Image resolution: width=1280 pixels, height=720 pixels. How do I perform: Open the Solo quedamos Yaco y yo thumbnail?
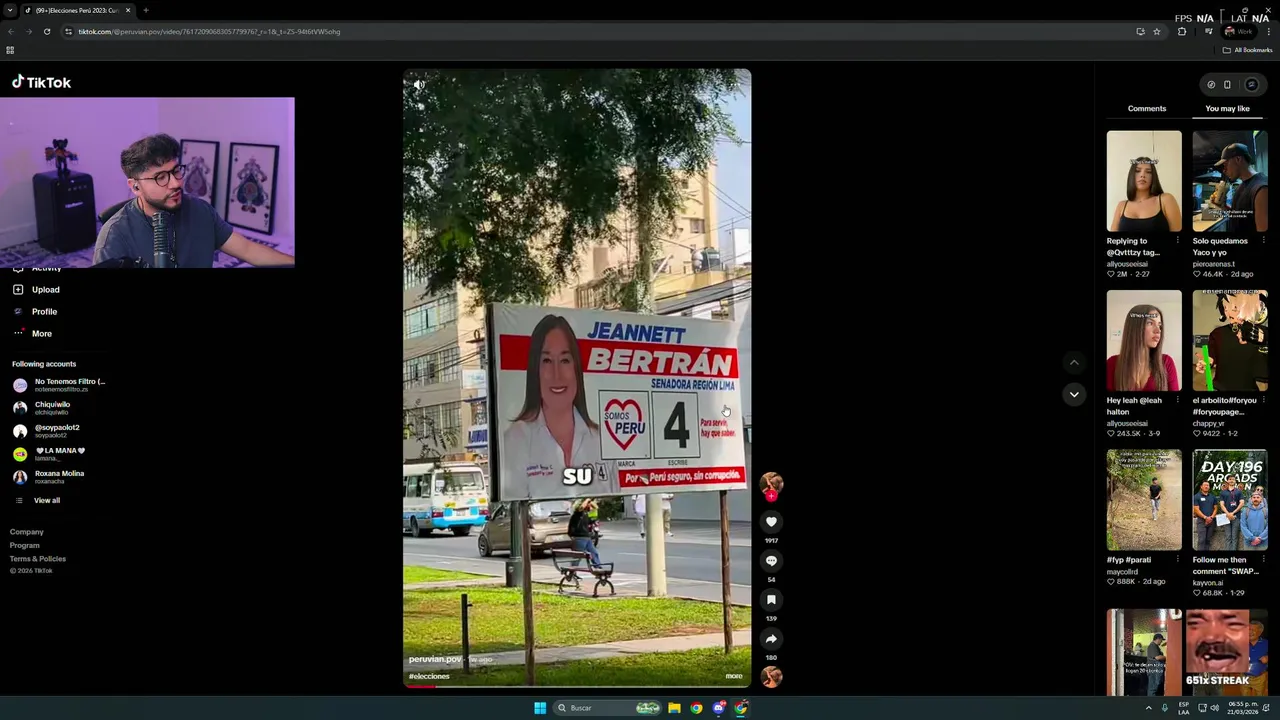pyautogui.click(x=1230, y=181)
